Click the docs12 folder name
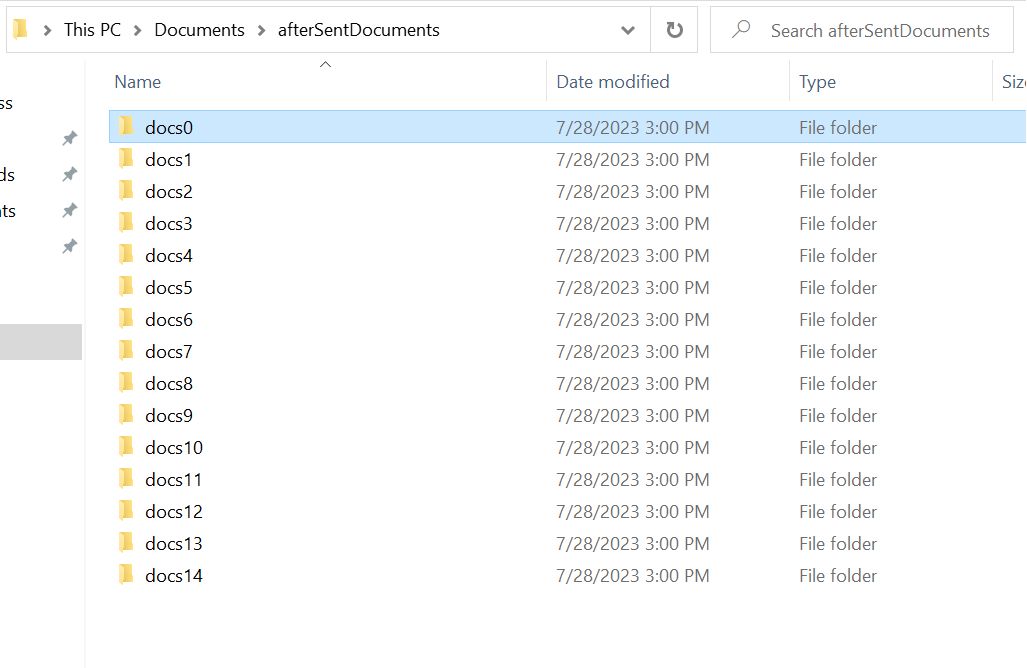1027x668 pixels. (x=174, y=512)
